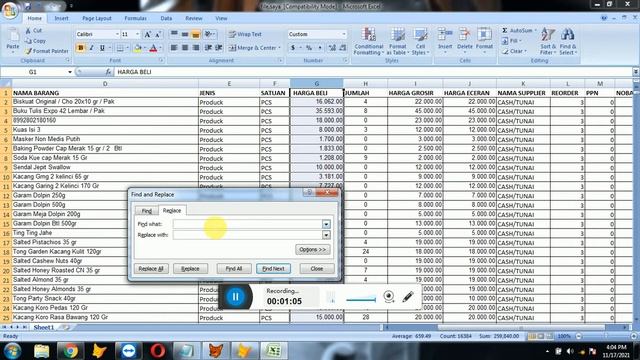Toggle Italic formatting
The width and height of the screenshot is (640, 360).
[91, 48]
